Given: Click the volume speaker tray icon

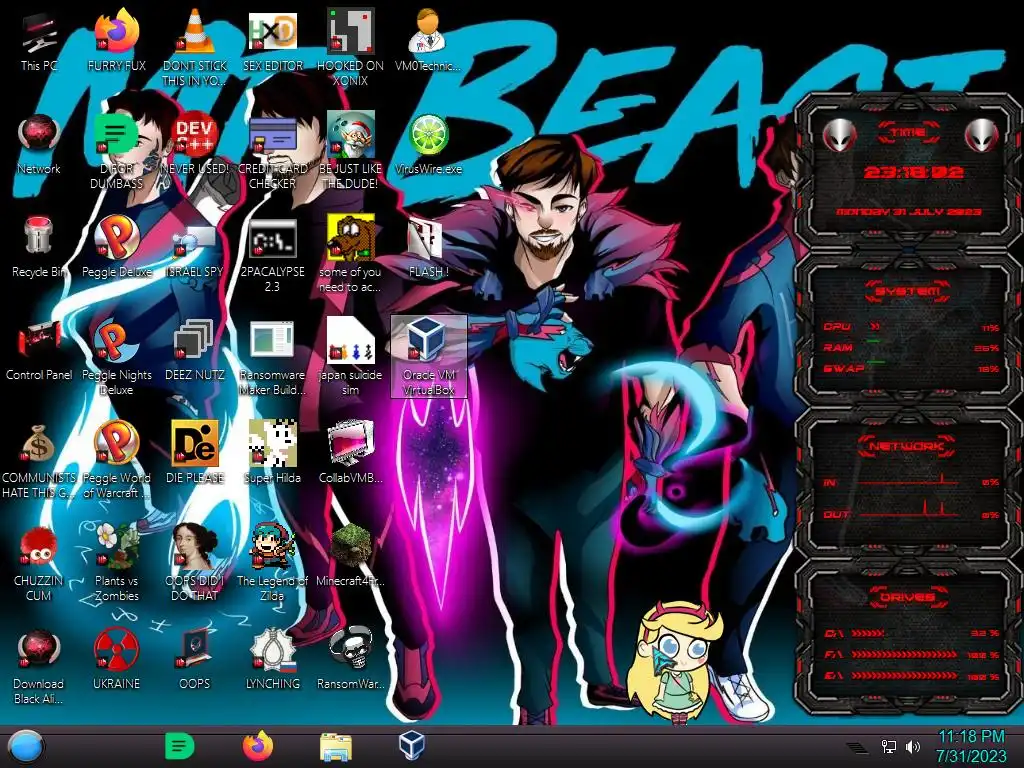Looking at the screenshot, I should click(913, 746).
